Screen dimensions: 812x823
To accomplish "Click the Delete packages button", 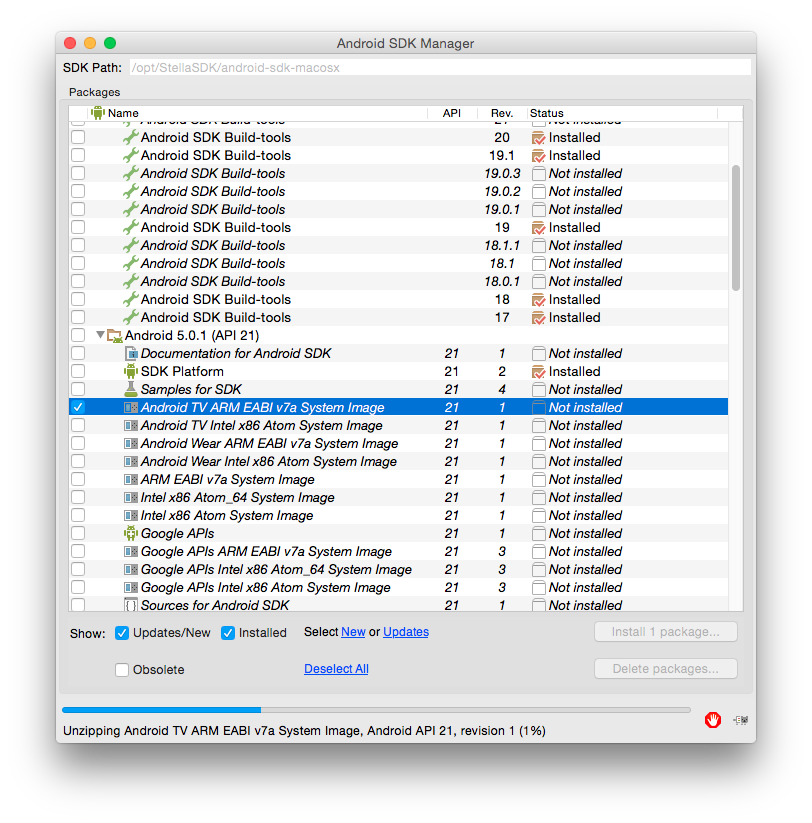I will tap(666, 669).
